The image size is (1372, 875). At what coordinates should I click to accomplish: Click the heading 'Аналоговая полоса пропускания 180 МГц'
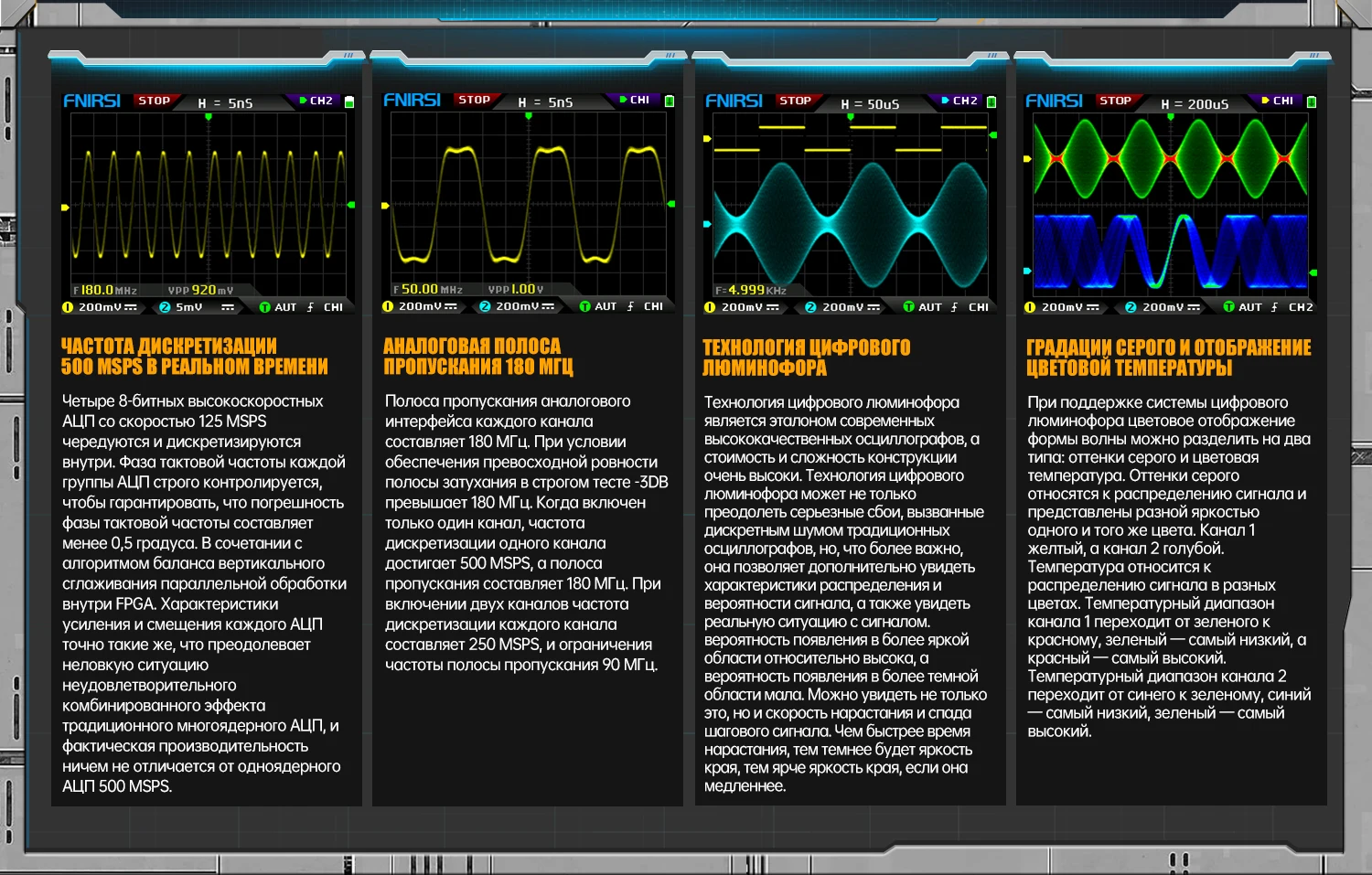(x=478, y=357)
